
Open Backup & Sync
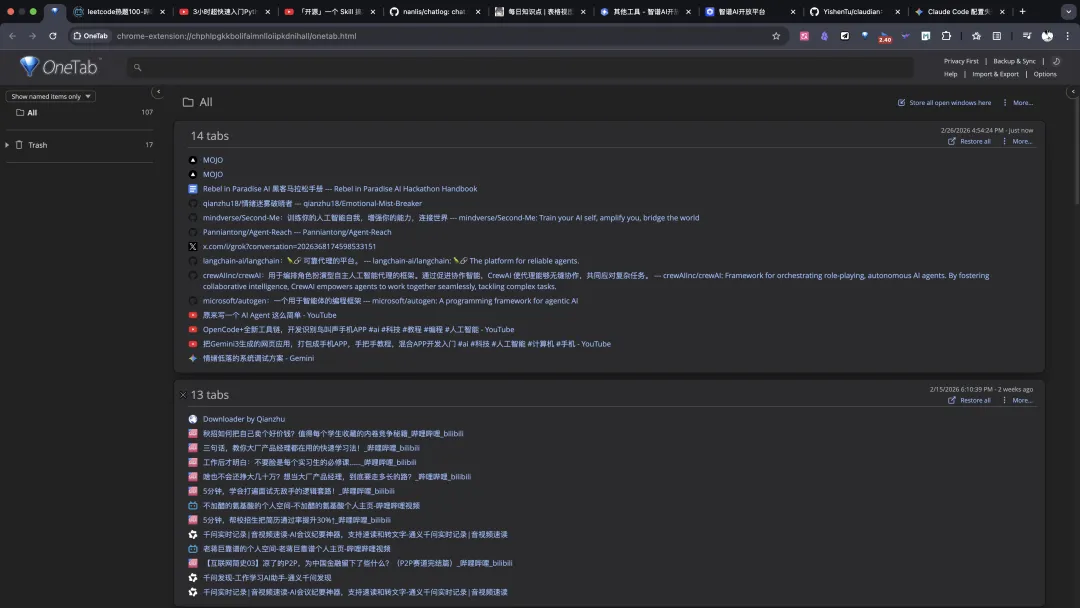[x=1014, y=61]
